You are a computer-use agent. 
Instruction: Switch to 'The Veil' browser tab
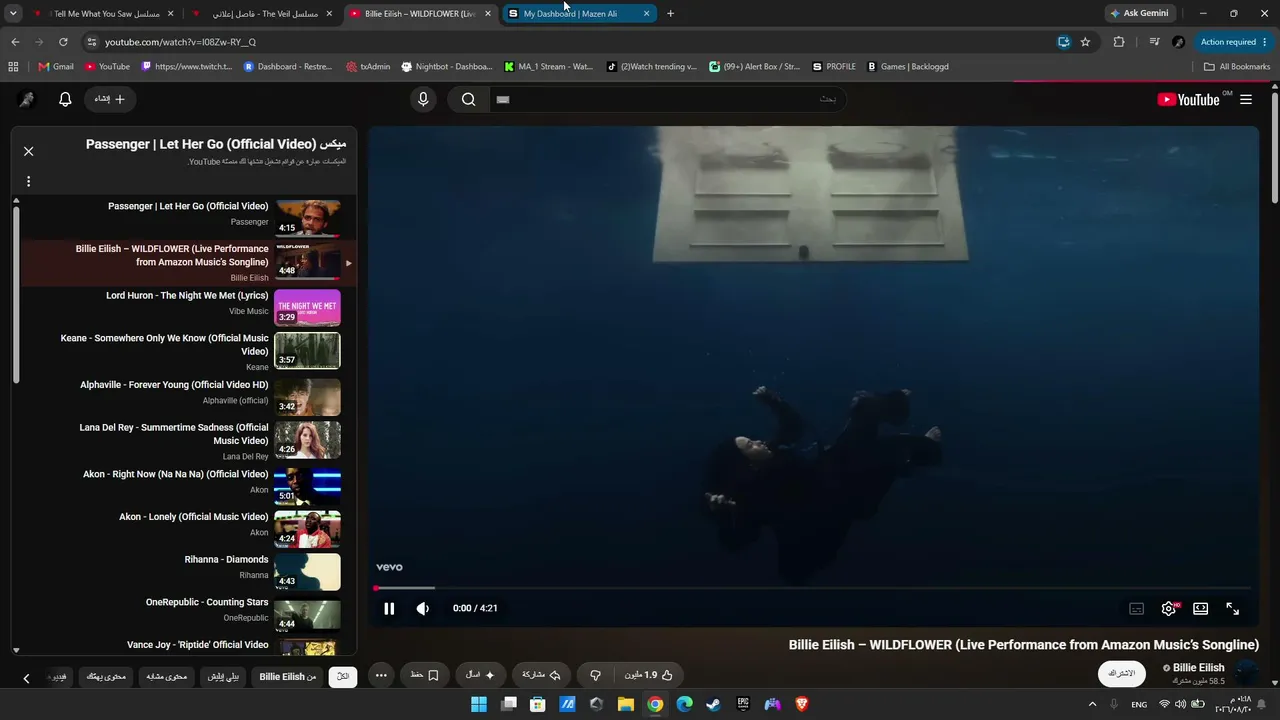(x=261, y=14)
